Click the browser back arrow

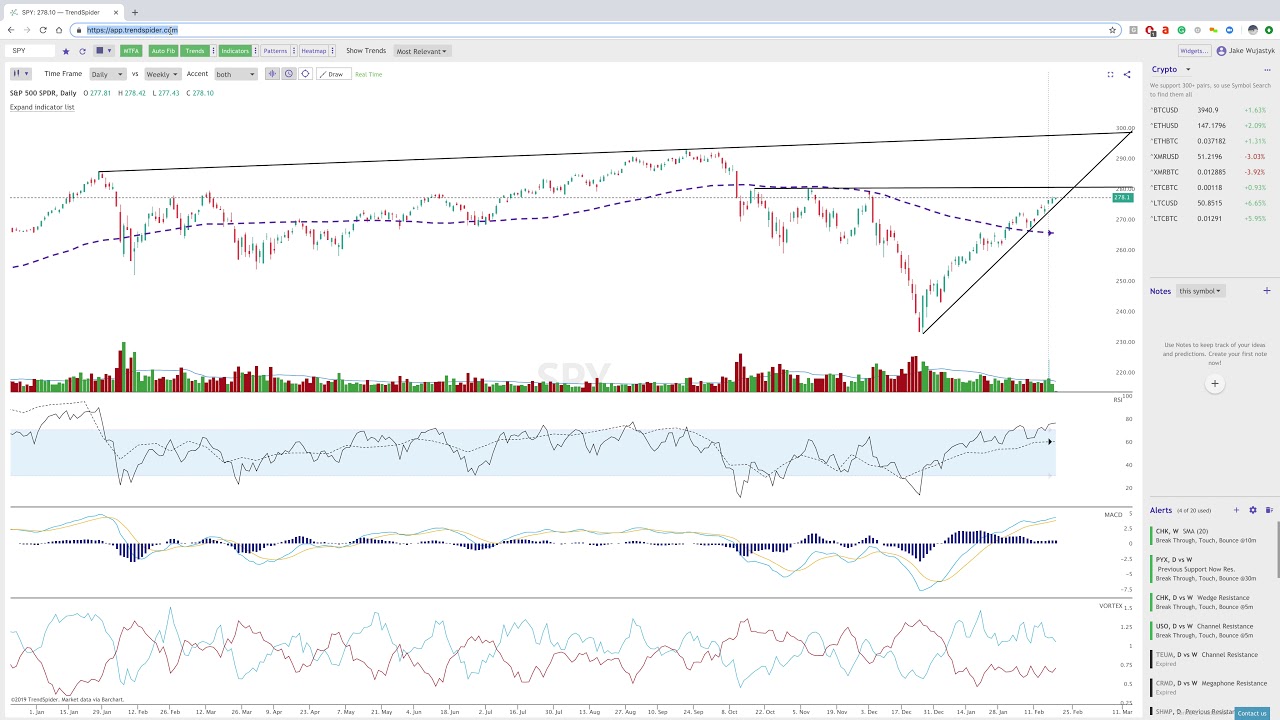point(11,30)
